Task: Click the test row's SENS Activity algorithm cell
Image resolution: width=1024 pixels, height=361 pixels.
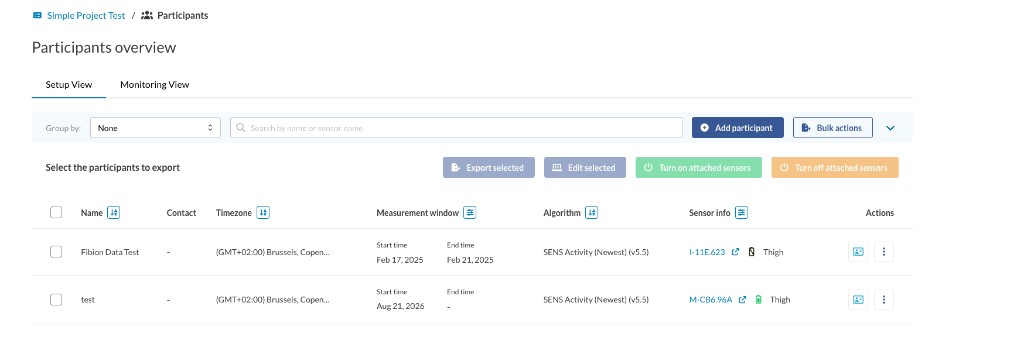Action: tap(596, 300)
